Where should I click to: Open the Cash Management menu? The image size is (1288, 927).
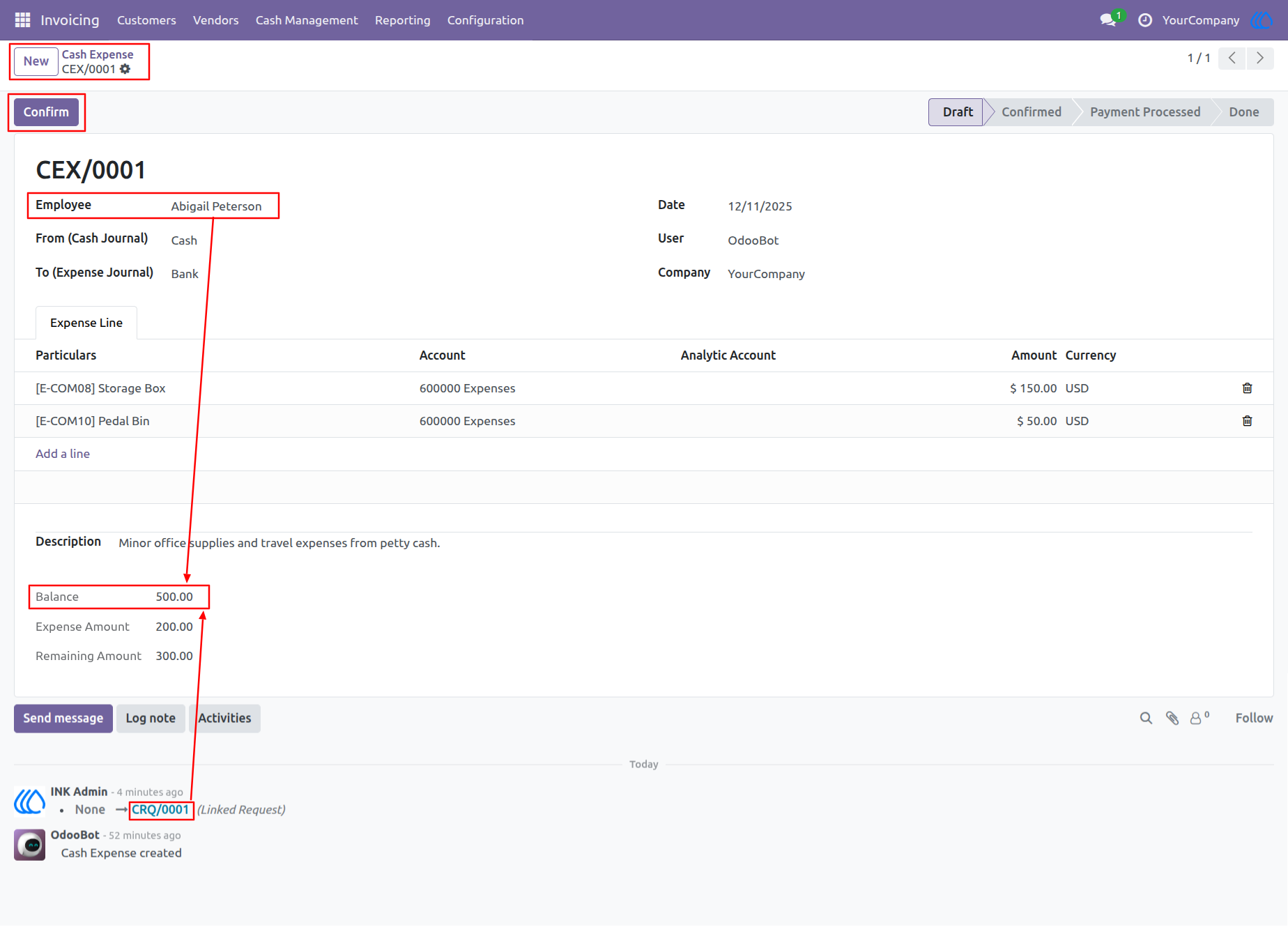click(307, 20)
